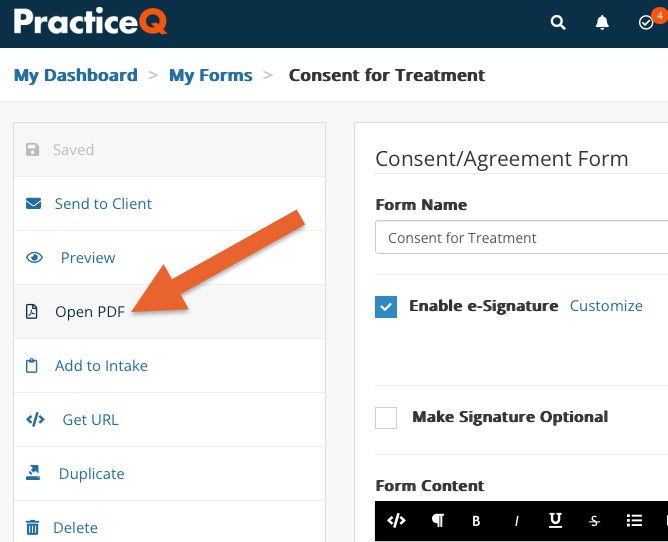
Task: Open the notifications bell icon
Action: [x=602, y=22]
